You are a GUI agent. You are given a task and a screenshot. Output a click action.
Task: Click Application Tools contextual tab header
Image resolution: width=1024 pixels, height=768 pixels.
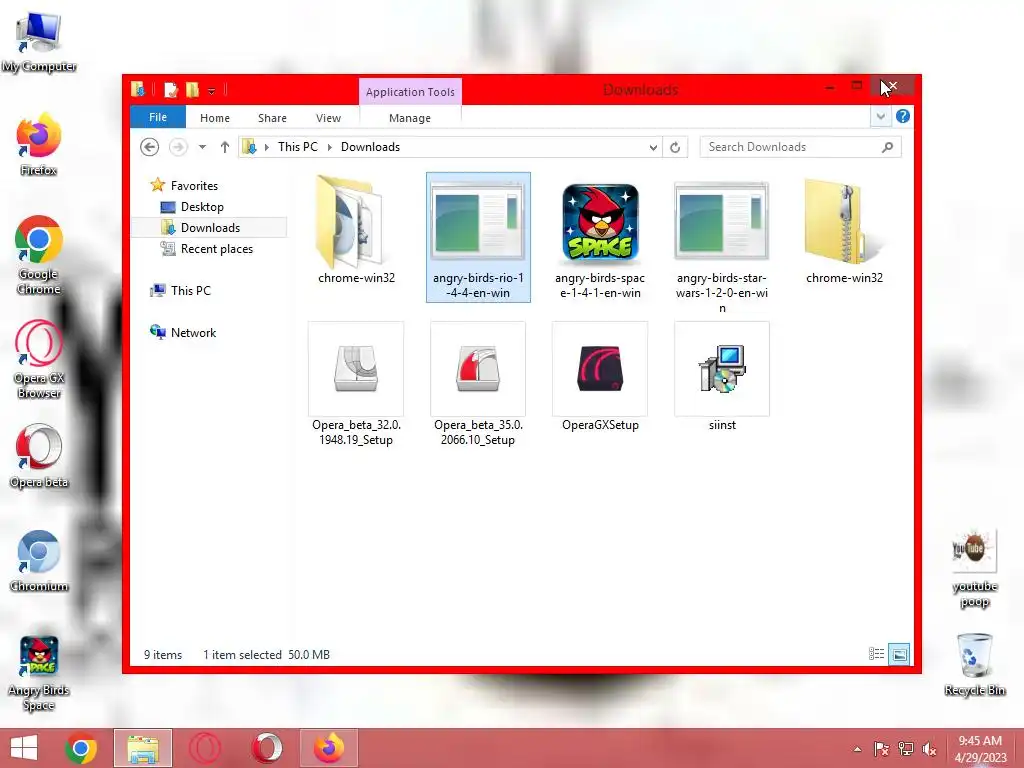pyautogui.click(x=410, y=92)
